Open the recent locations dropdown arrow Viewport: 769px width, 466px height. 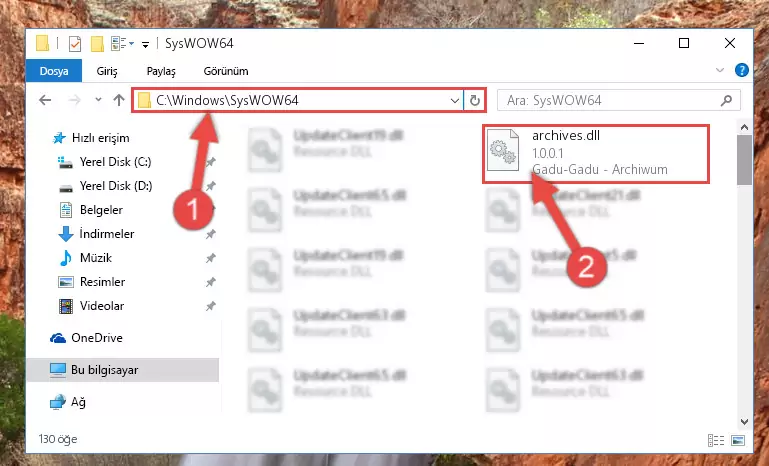[x=98, y=100]
